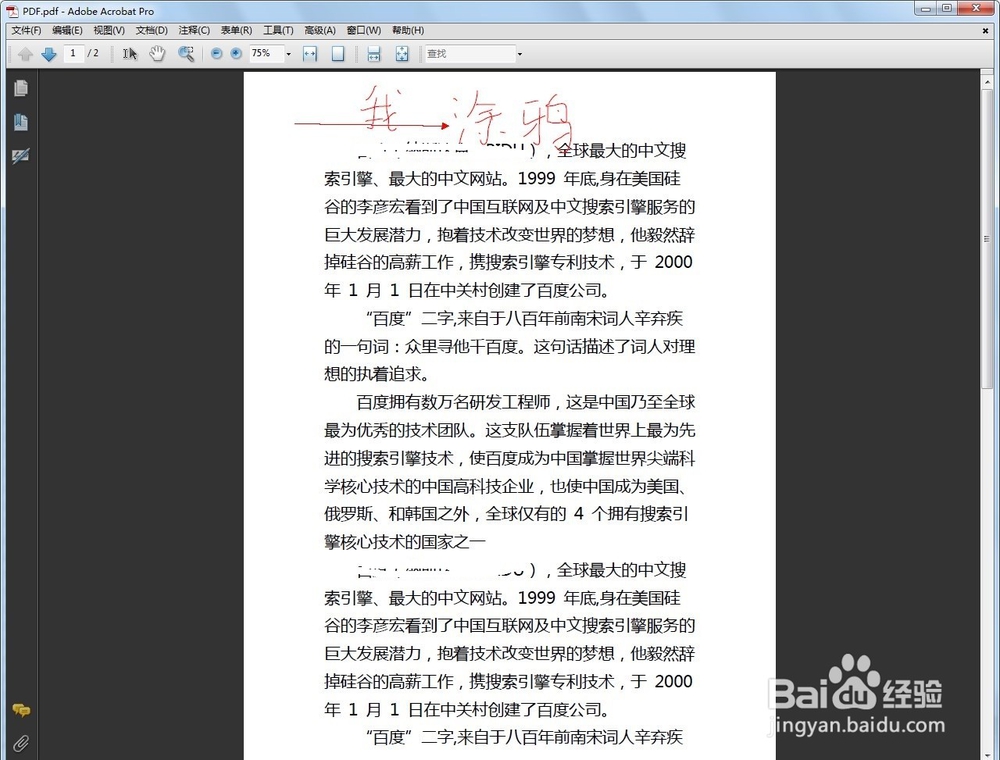Screen dimensions: 1000x760
Task: Click the red handwritten 涂鸦 annotation
Action: pos(512,119)
